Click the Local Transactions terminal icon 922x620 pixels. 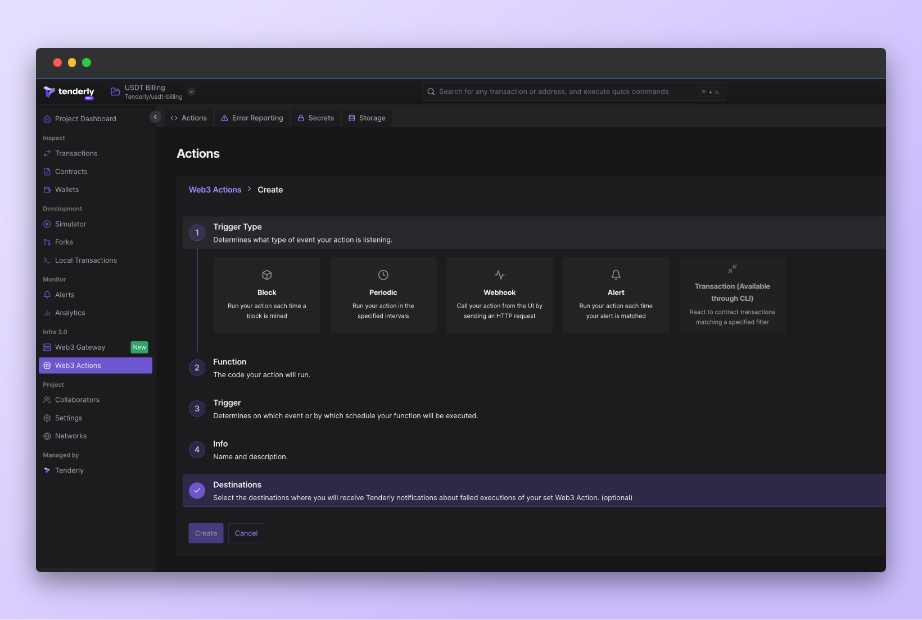47,261
